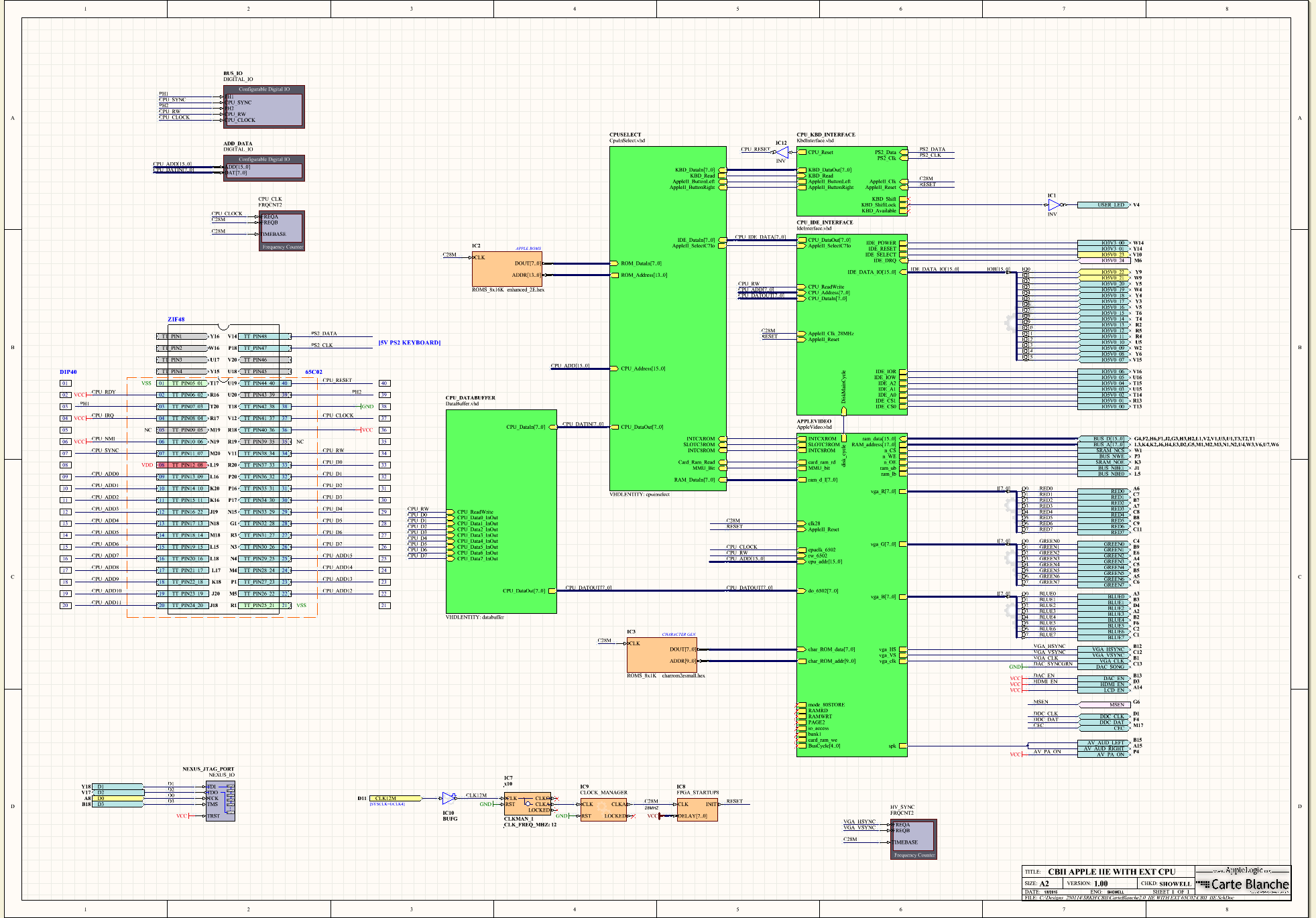Select the BUS_IO Configurable Digital IO block
1316x918 pixels.
tap(264, 107)
